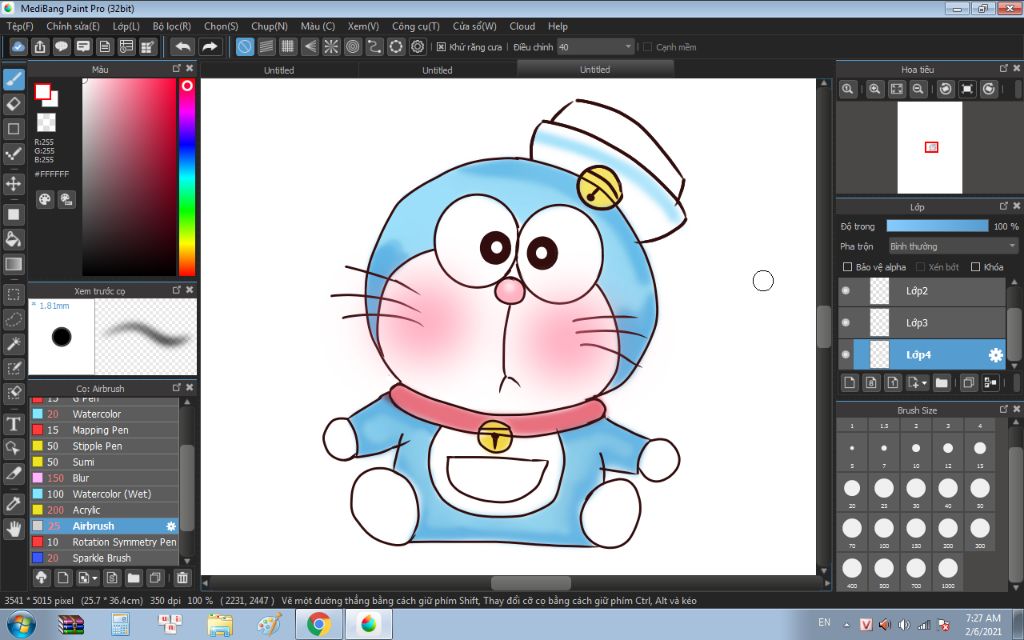1024x640 pixels.
Task: Select the Brush tool in left toolbar
Action: (x=13, y=79)
